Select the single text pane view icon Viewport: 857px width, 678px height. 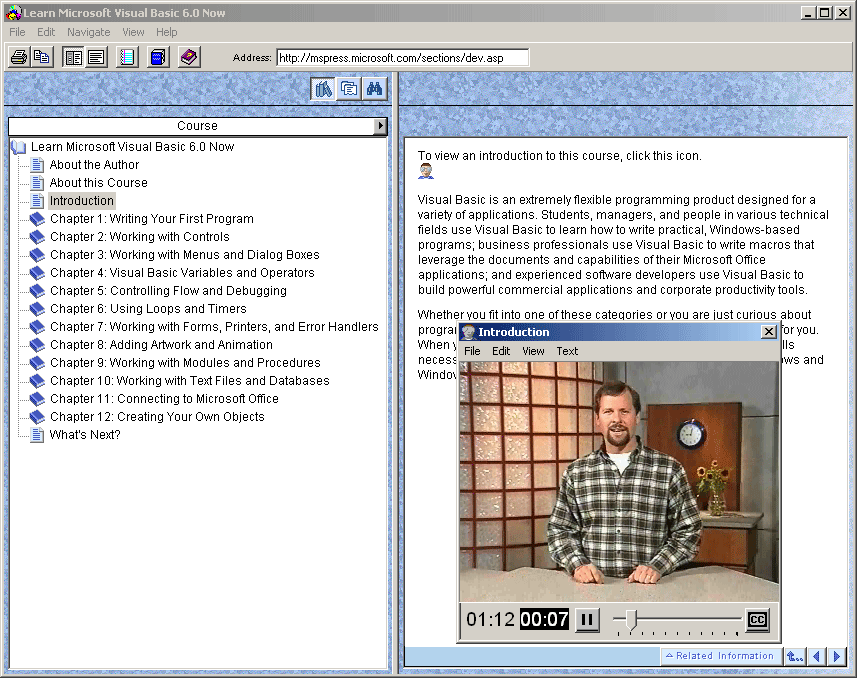96,57
